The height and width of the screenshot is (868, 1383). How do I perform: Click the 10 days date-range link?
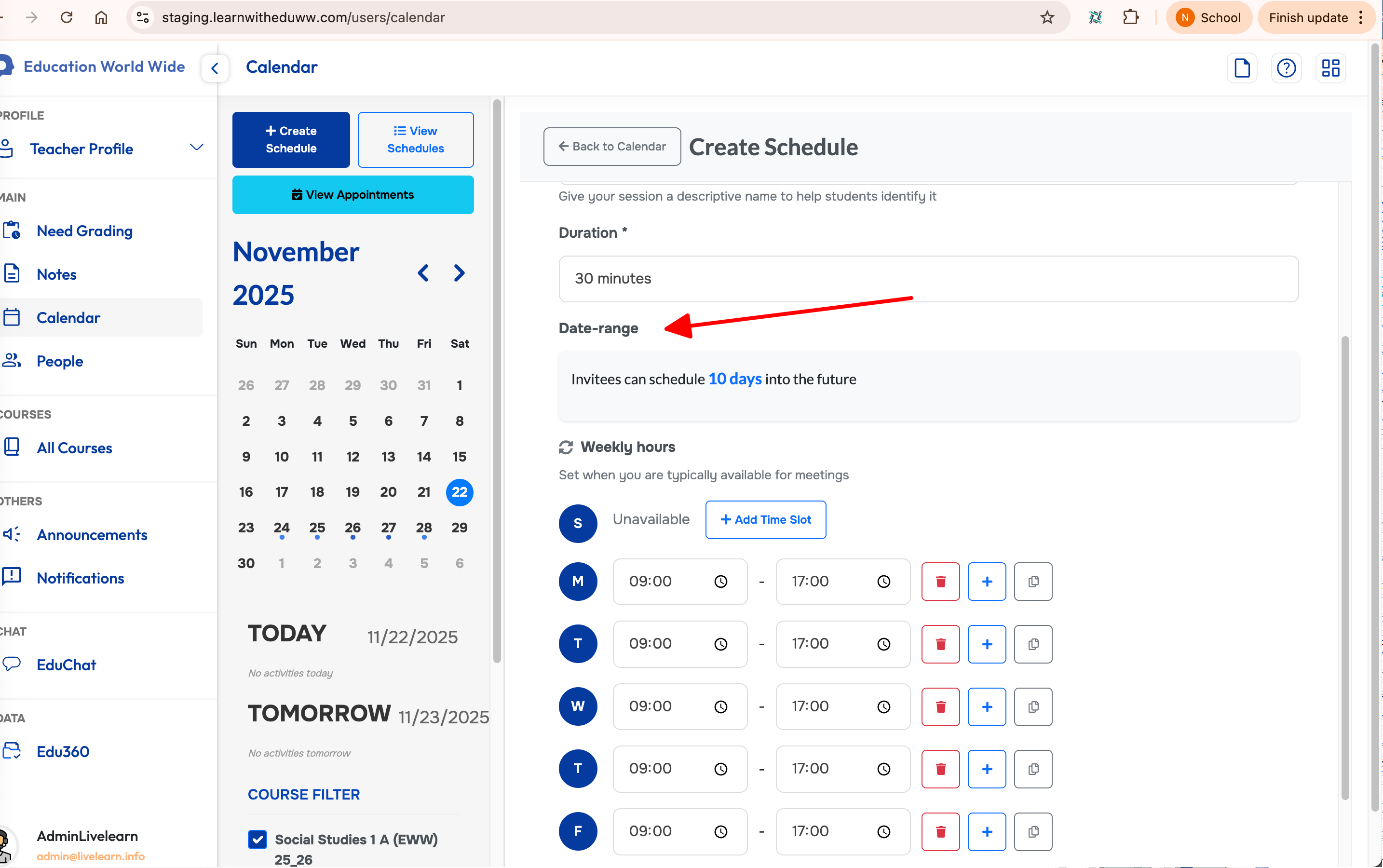click(x=734, y=379)
